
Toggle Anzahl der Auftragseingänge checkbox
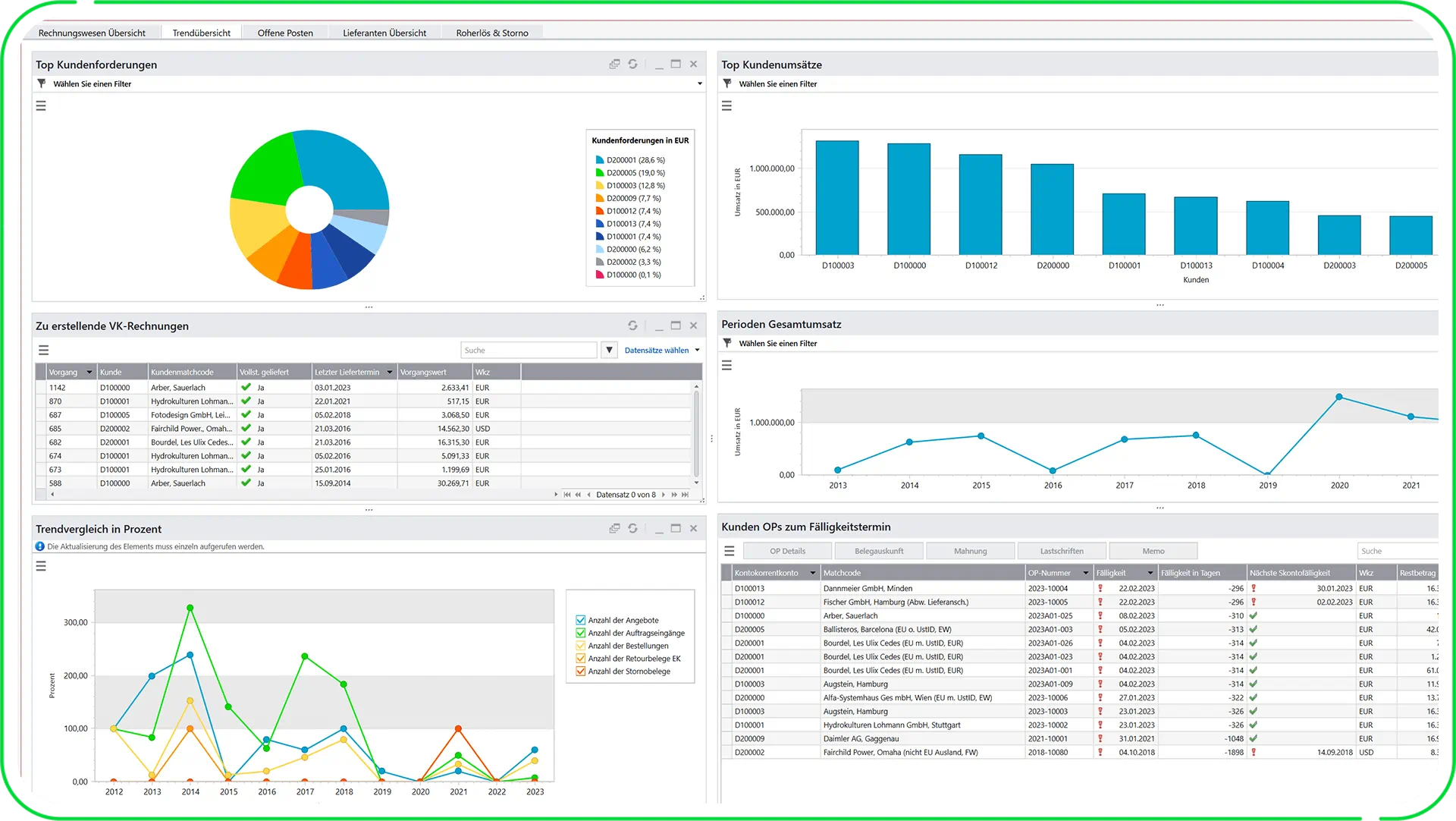click(581, 634)
